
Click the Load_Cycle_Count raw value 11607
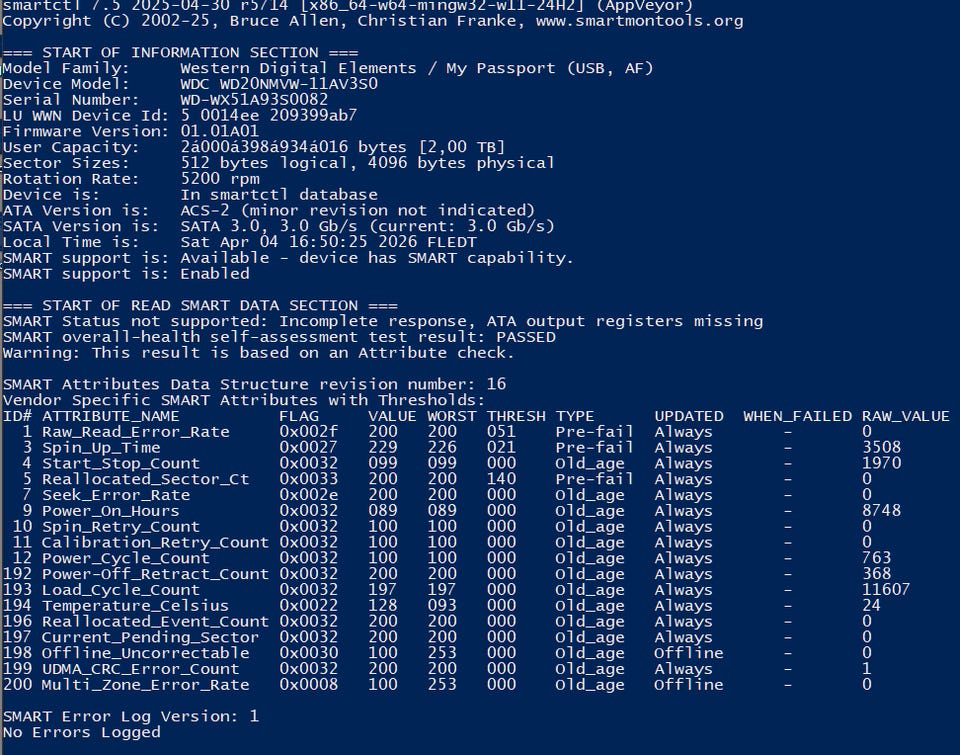886,590
